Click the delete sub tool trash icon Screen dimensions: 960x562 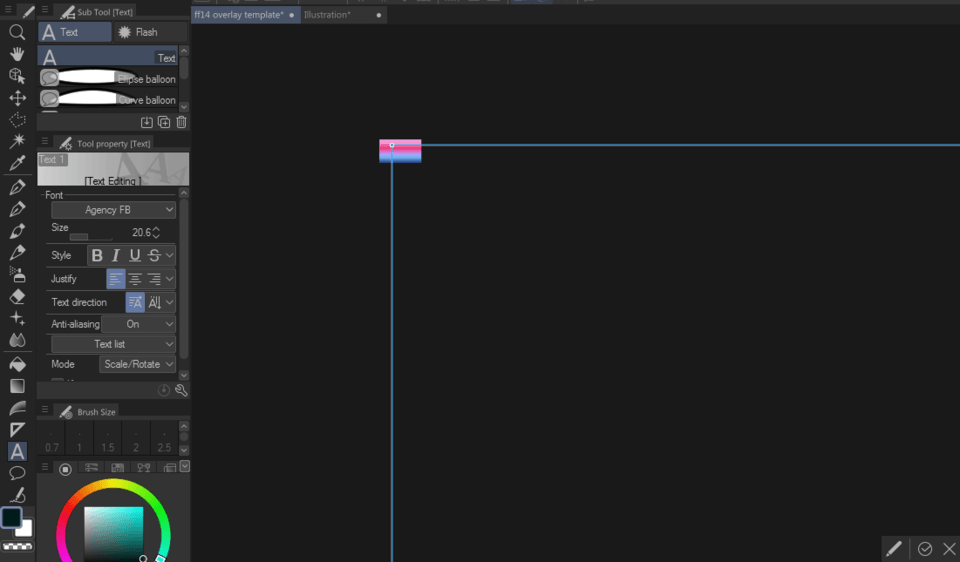[181, 122]
